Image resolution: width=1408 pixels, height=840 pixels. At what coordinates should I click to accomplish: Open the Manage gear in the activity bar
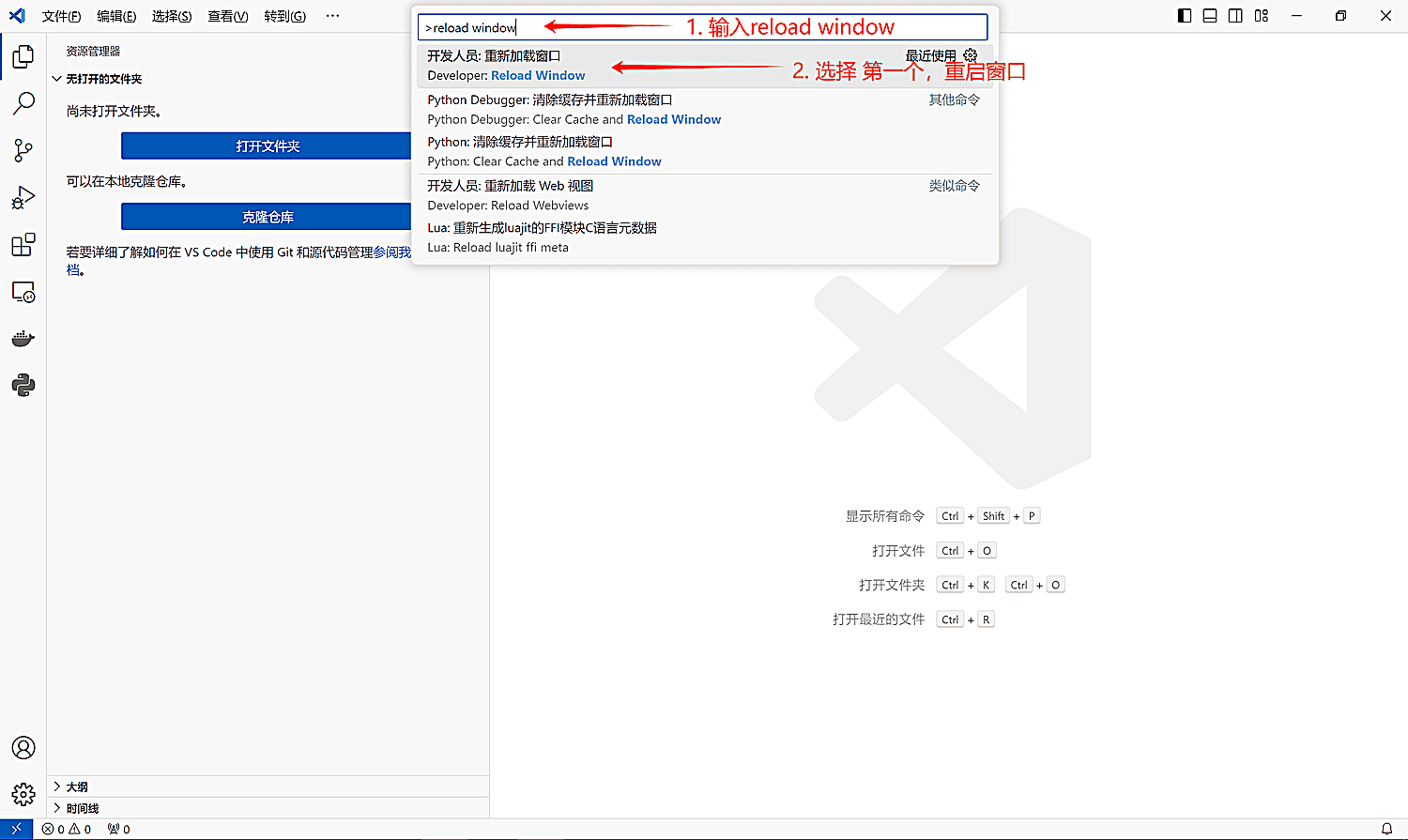[x=23, y=795]
